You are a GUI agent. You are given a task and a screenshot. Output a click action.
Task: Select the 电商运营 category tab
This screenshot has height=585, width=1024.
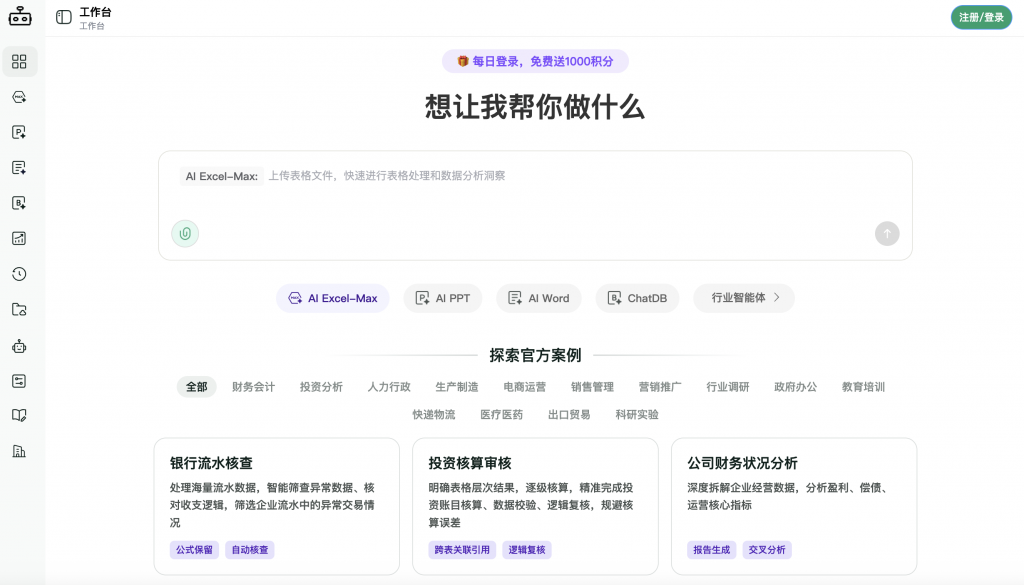pyautogui.click(x=524, y=387)
